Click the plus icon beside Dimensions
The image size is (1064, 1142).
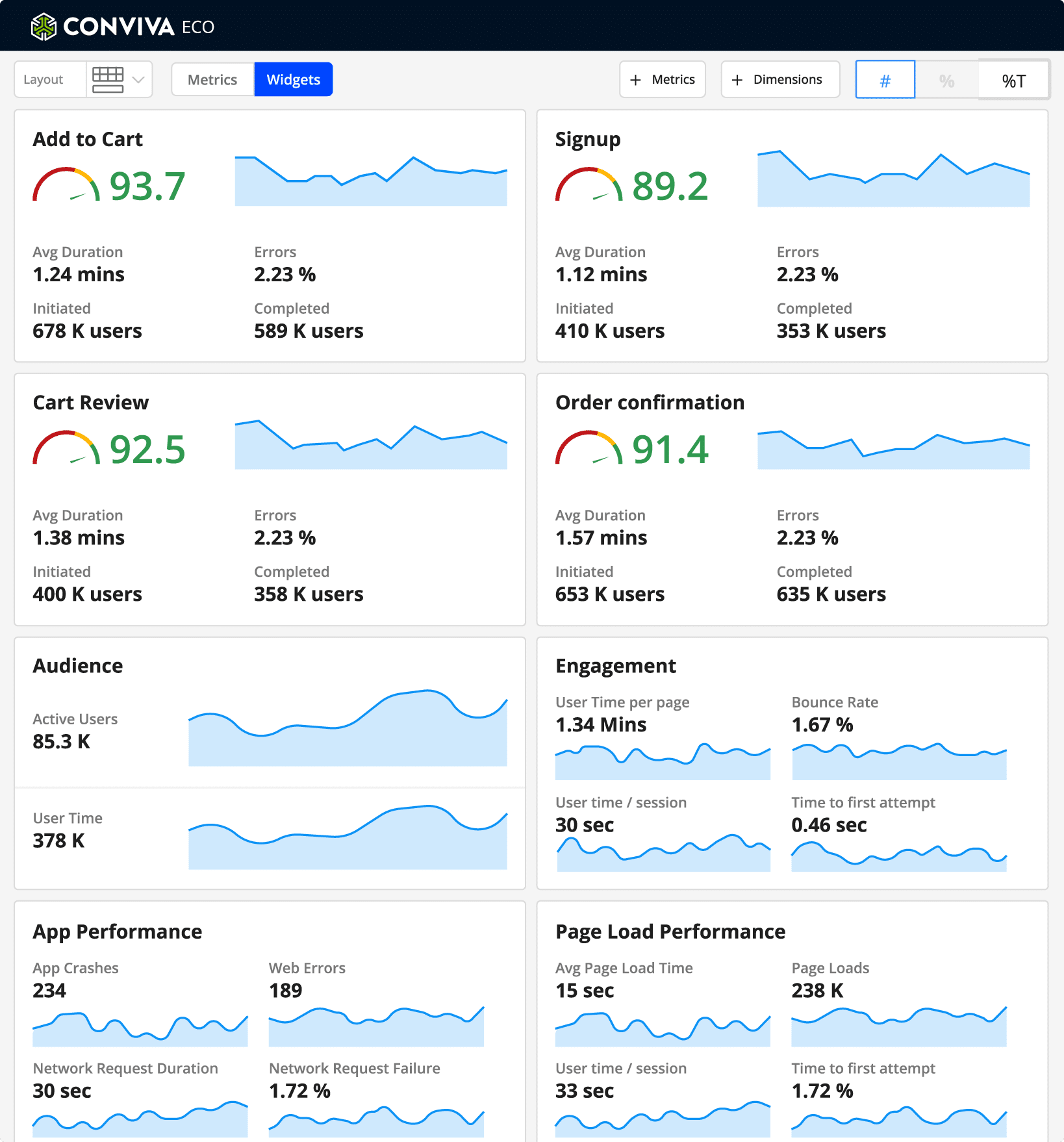click(x=737, y=79)
